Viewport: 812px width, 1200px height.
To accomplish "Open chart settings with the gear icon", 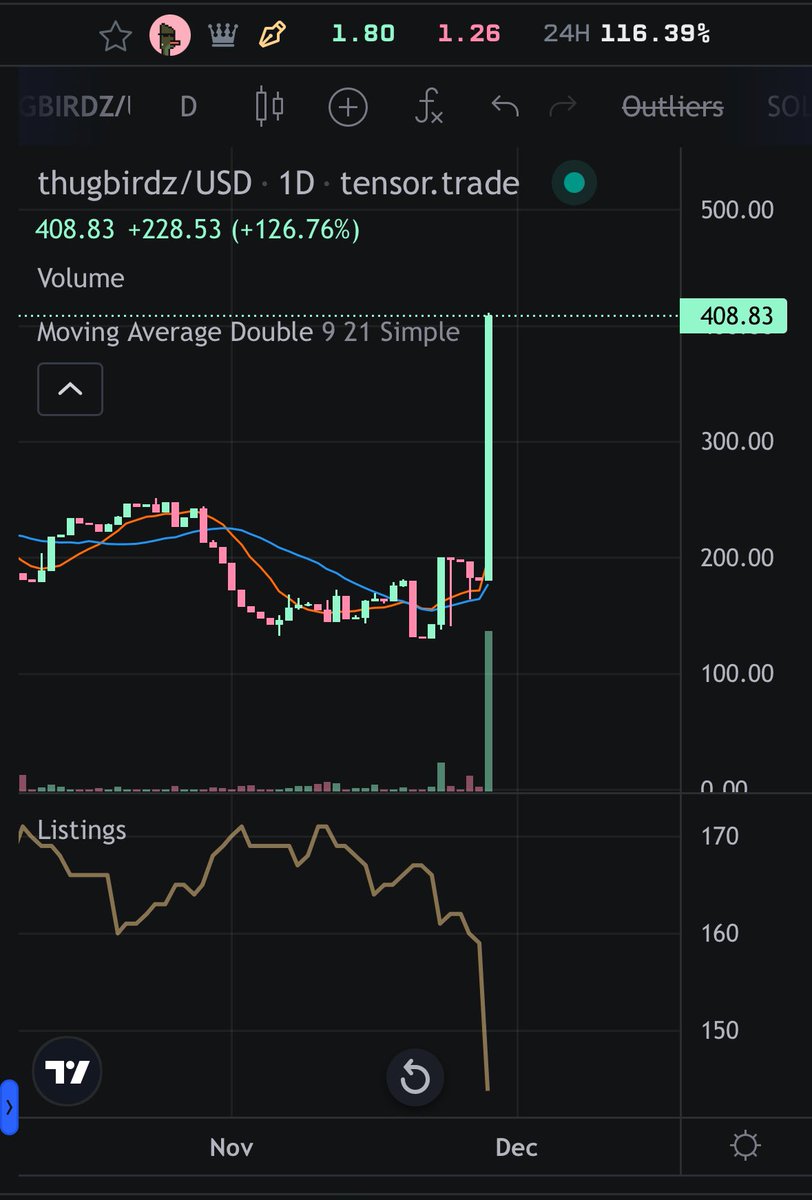I will click(x=745, y=1145).
